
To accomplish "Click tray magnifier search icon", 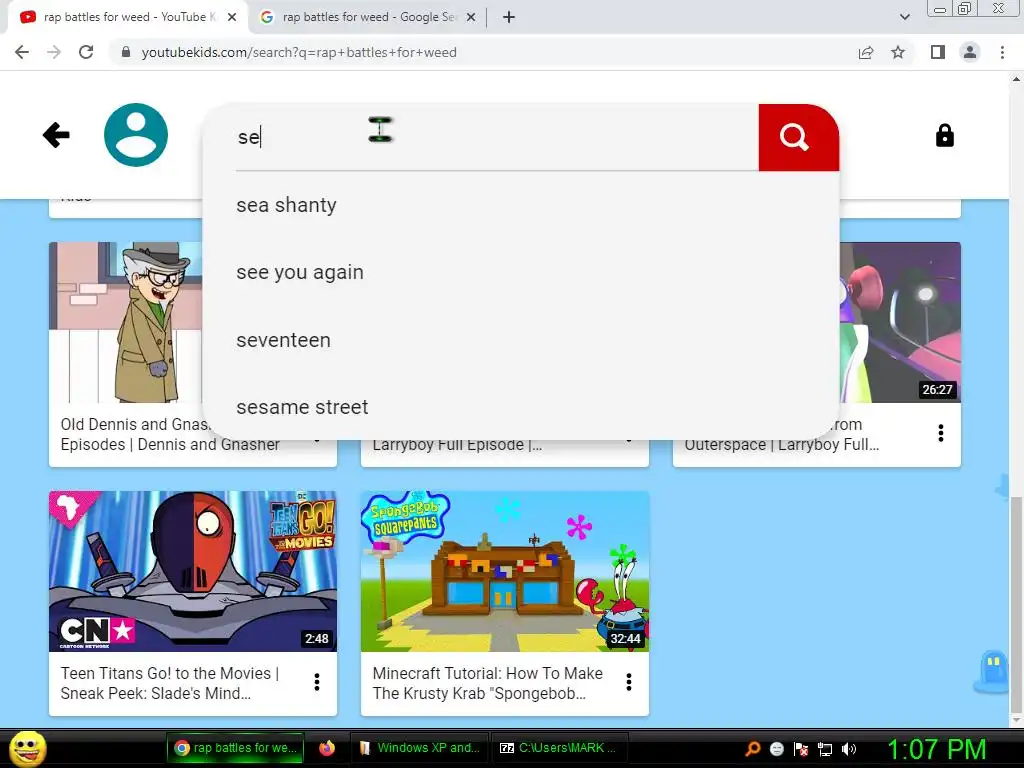I will point(753,748).
